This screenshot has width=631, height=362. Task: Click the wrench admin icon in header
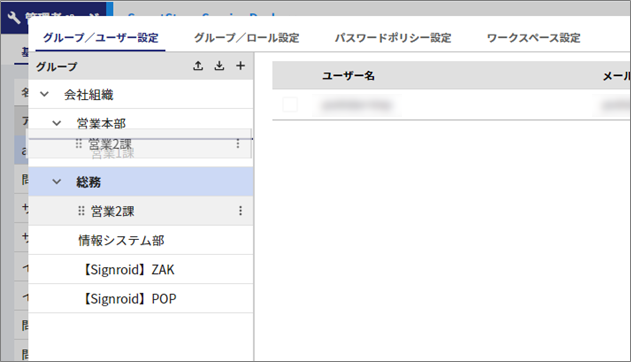(x=14, y=18)
